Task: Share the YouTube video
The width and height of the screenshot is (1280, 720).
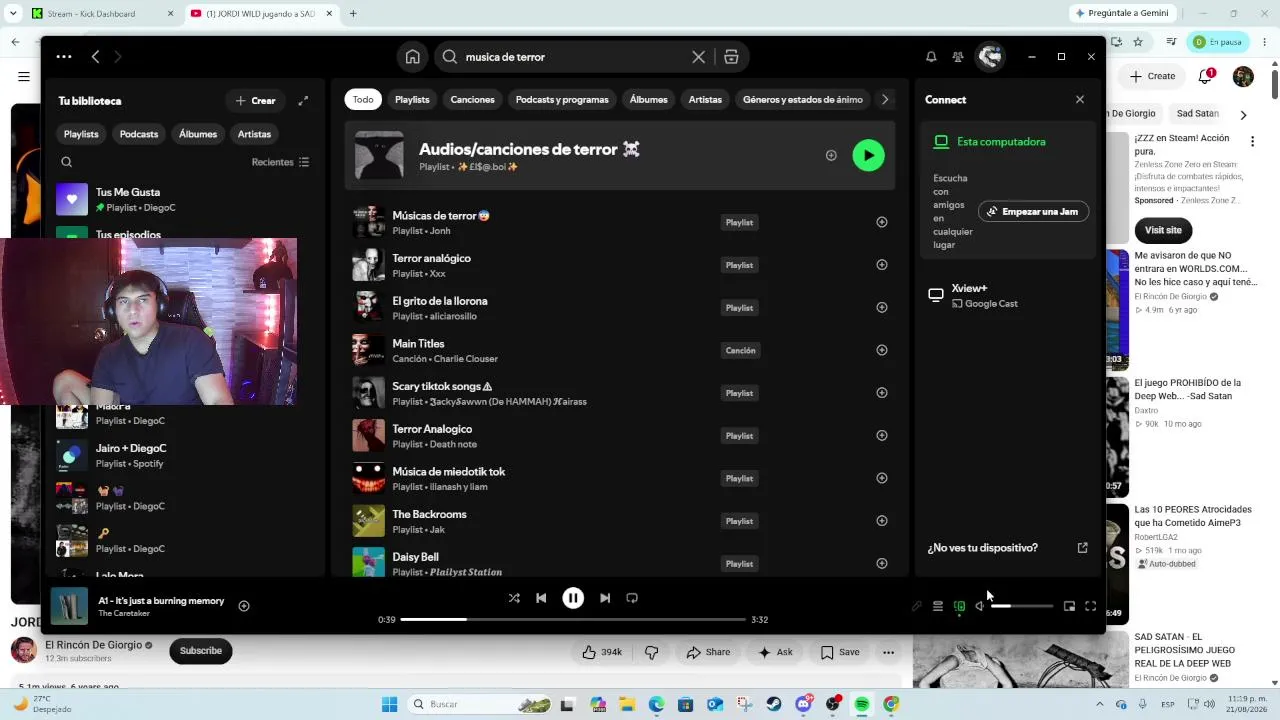Action: (x=707, y=652)
